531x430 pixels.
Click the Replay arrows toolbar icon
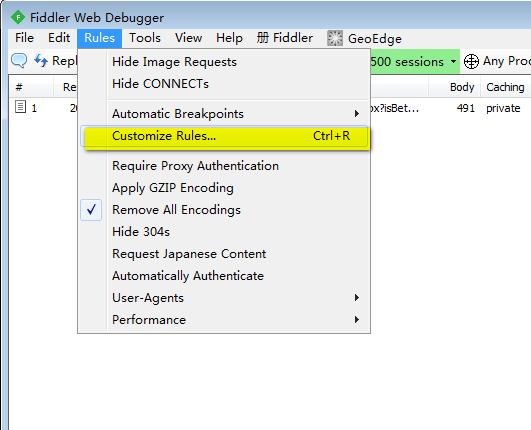click(x=41, y=61)
